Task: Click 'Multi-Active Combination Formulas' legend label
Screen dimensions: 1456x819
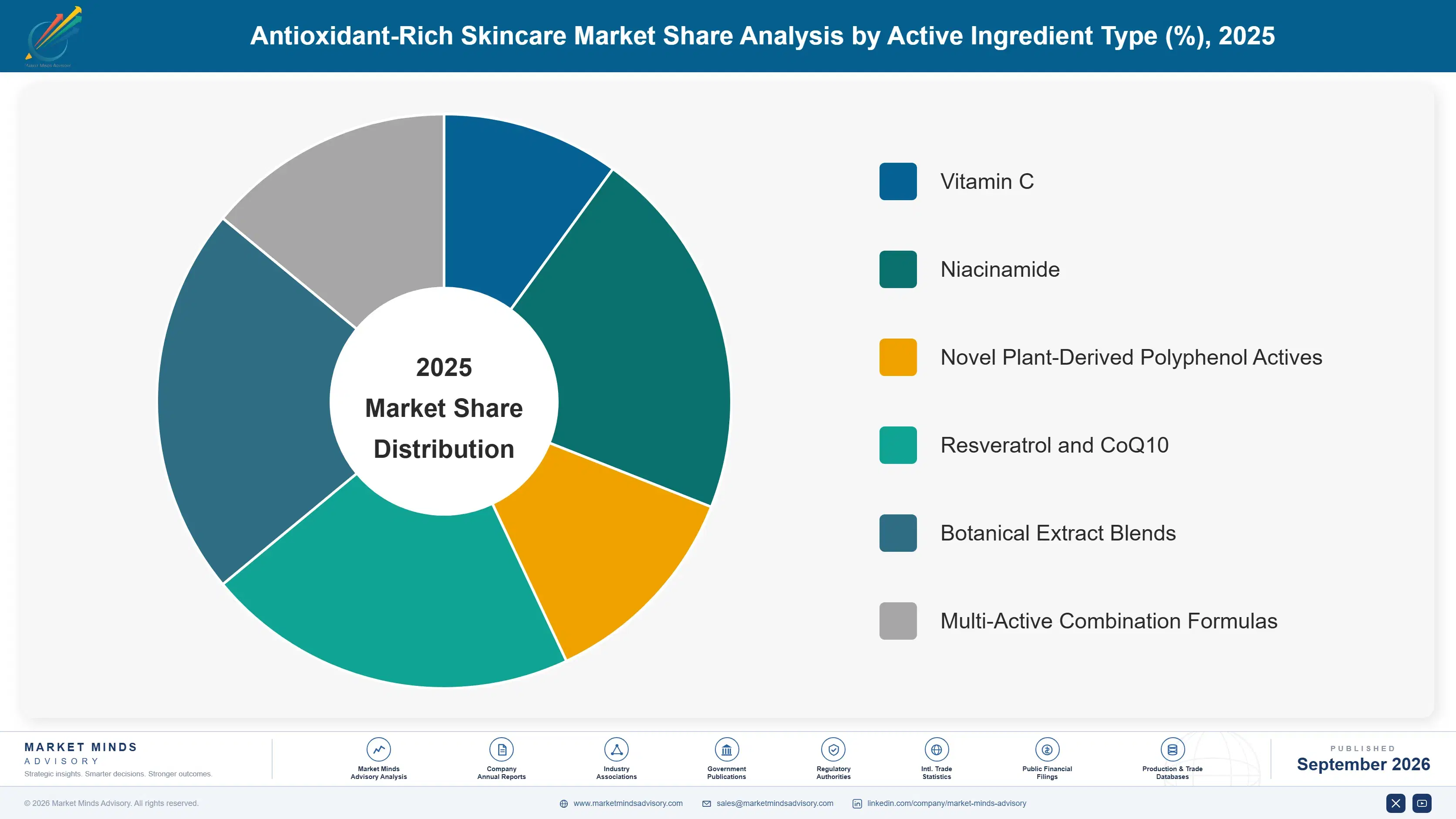Action: 1109,621
